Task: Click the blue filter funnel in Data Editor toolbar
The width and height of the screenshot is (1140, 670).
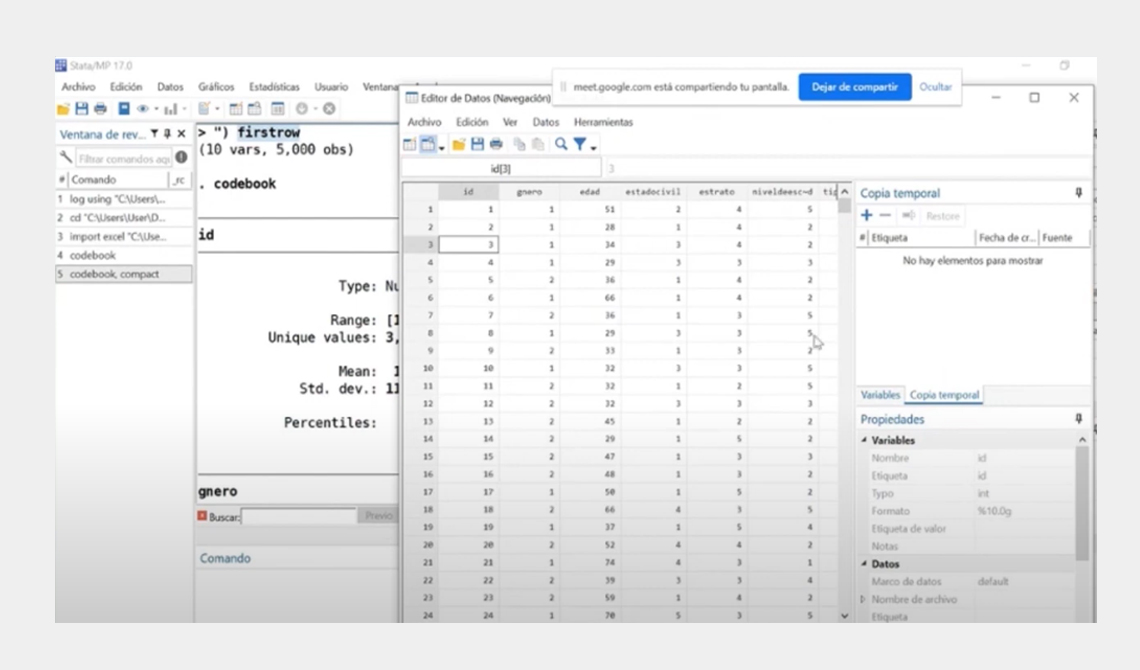Action: click(x=580, y=145)
